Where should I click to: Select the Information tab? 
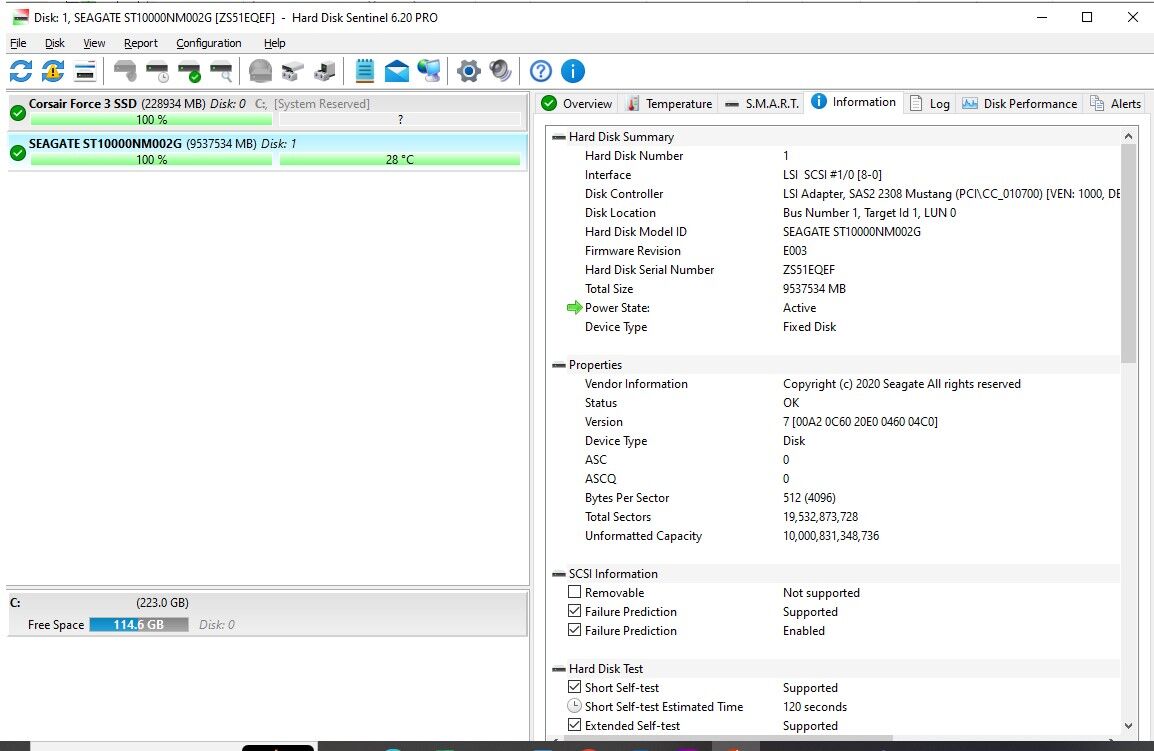coord(854,102)
